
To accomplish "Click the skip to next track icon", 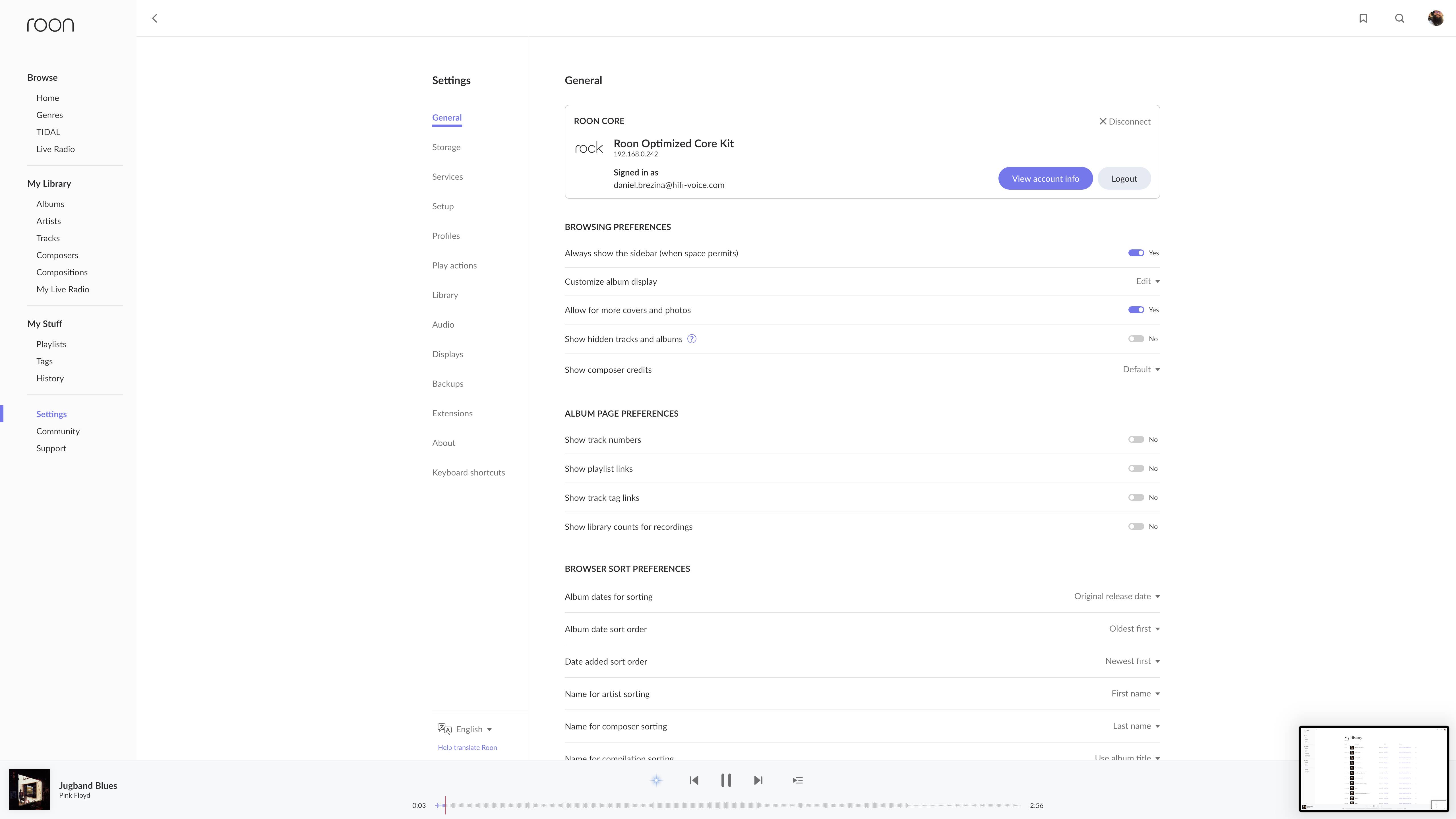I will coord(759,780).
